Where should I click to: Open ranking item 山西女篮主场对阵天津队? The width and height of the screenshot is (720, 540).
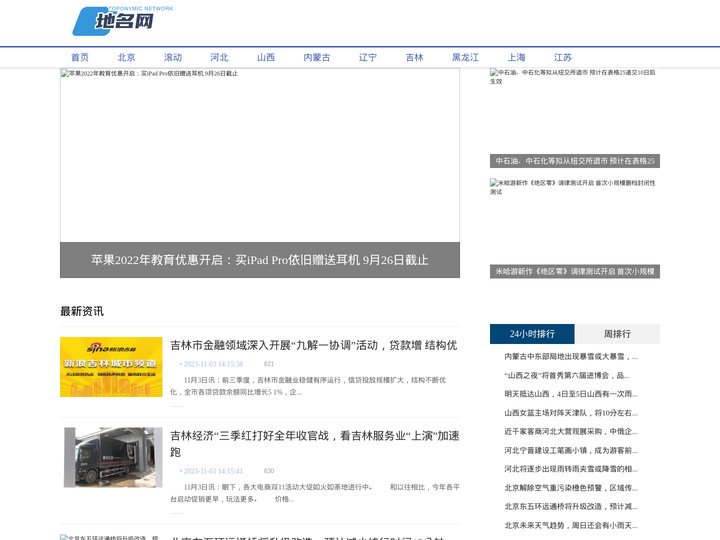point(571,413)
